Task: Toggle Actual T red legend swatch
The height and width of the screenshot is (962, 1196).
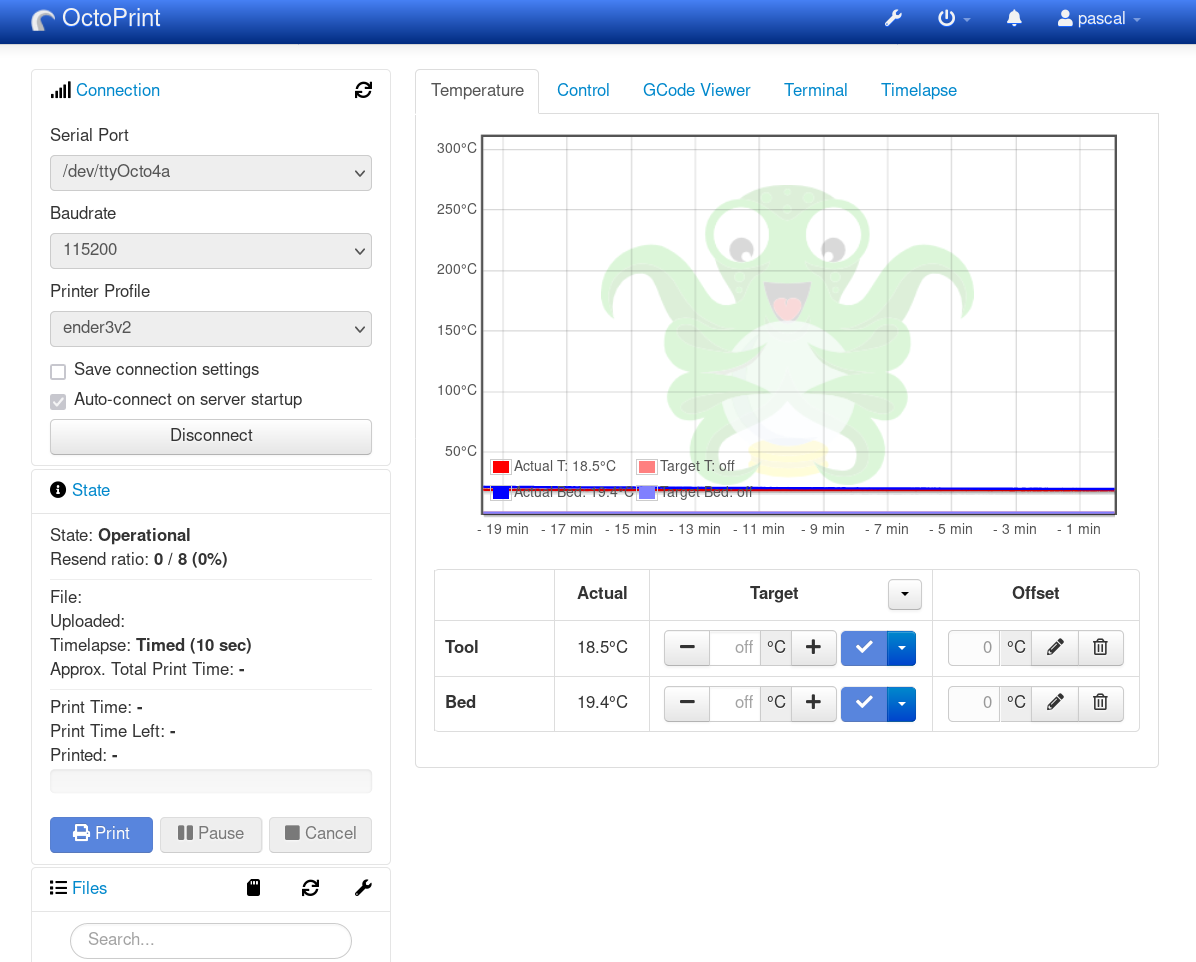Action: (501, 467)
